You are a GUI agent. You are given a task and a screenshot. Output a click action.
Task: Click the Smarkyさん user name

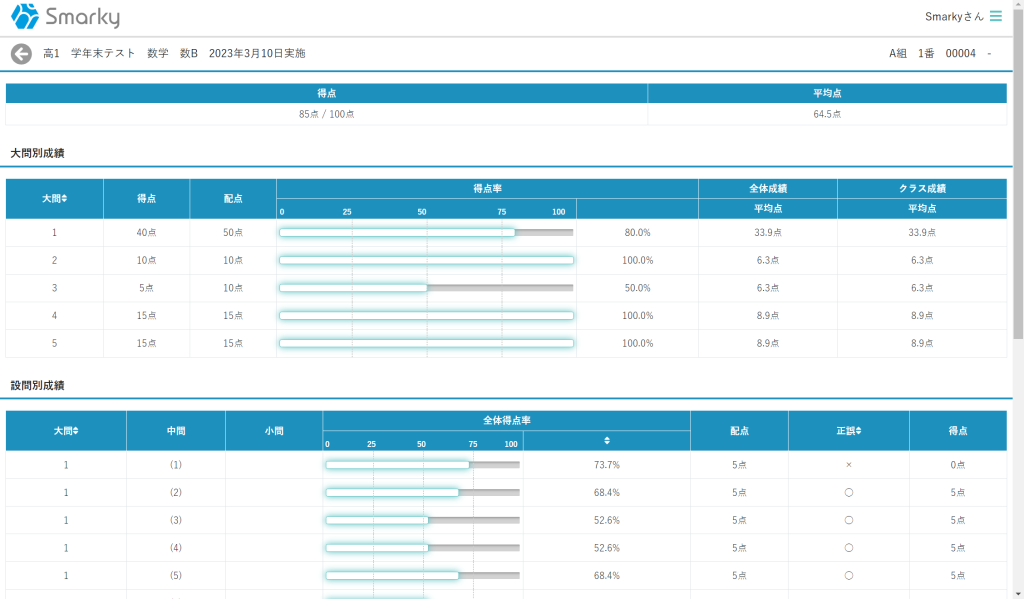click(x=954, y=16)
